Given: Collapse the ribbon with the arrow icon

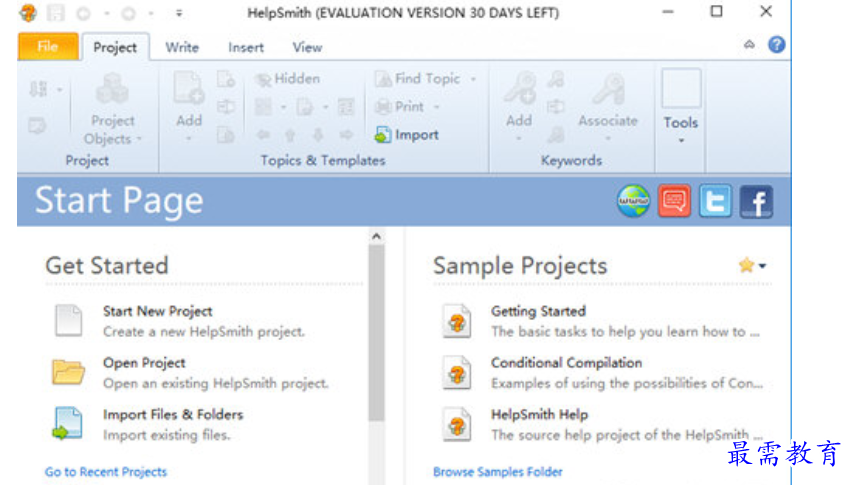Looking at the screenshot, I should [x=749, y=44].
